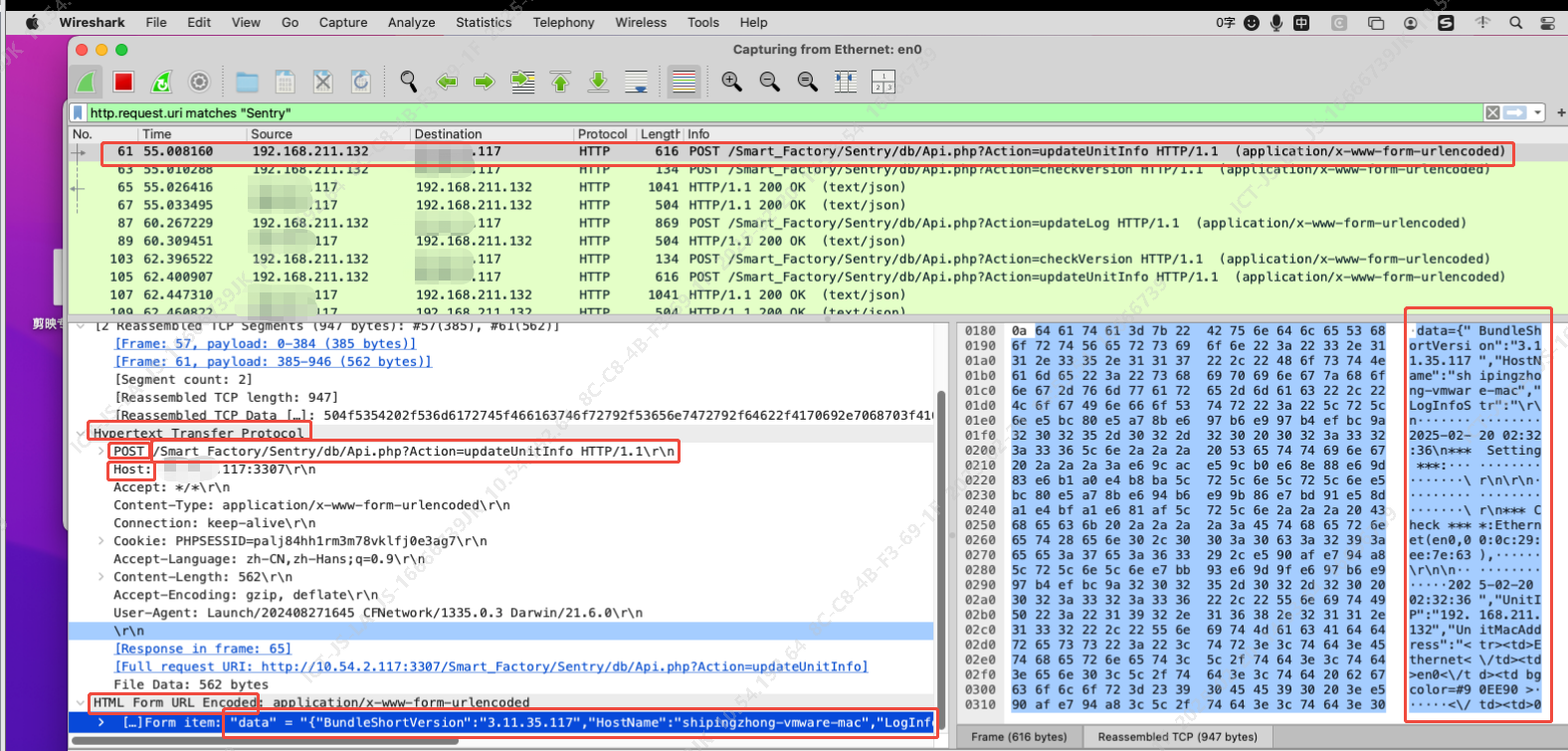Collapse HTML Form URL Encoded section
This screenshot has width=1568, height=751.
coord(82,702)
